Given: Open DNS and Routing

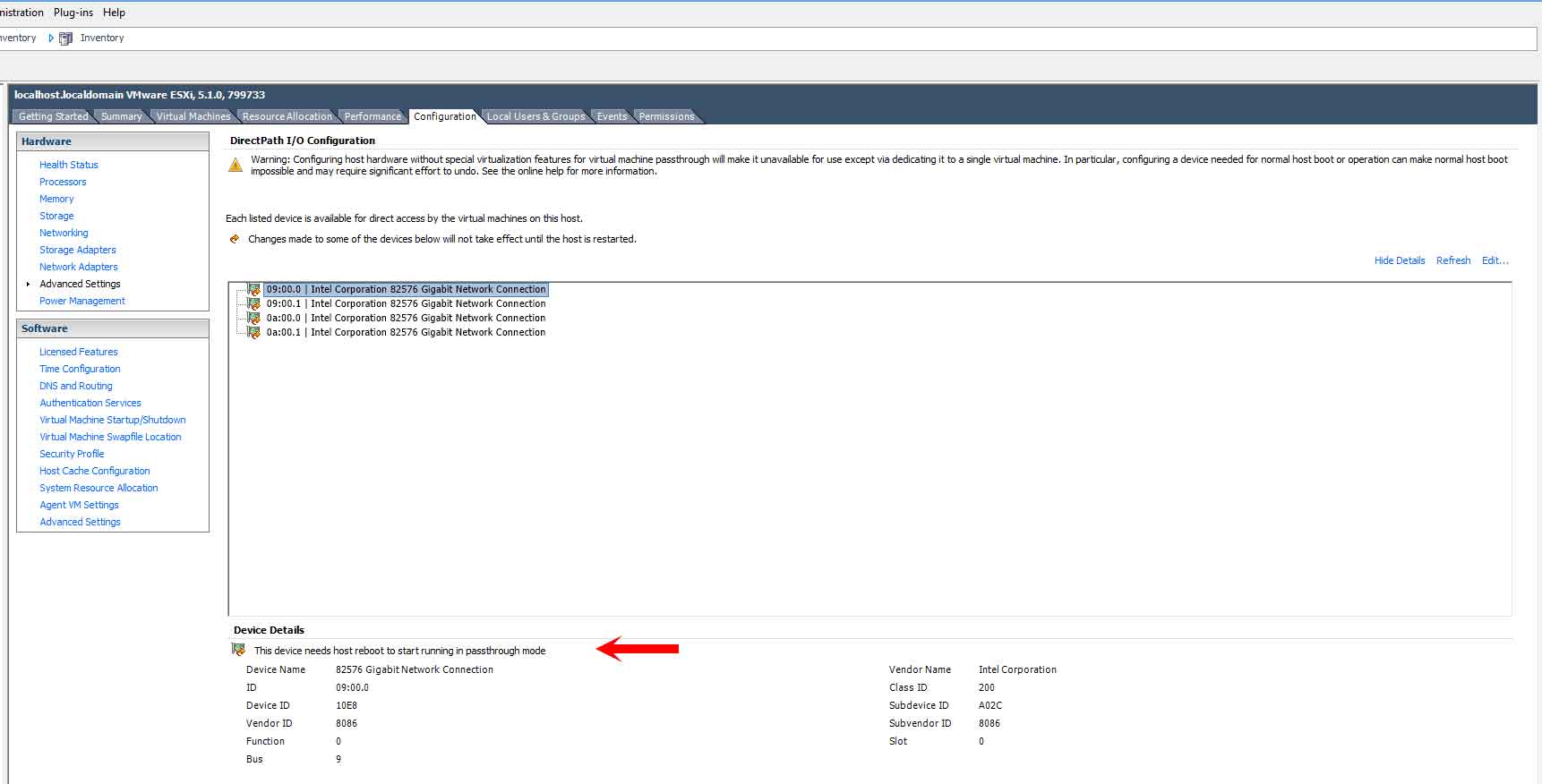Looking at the screenshot, I should click(76, 386).
